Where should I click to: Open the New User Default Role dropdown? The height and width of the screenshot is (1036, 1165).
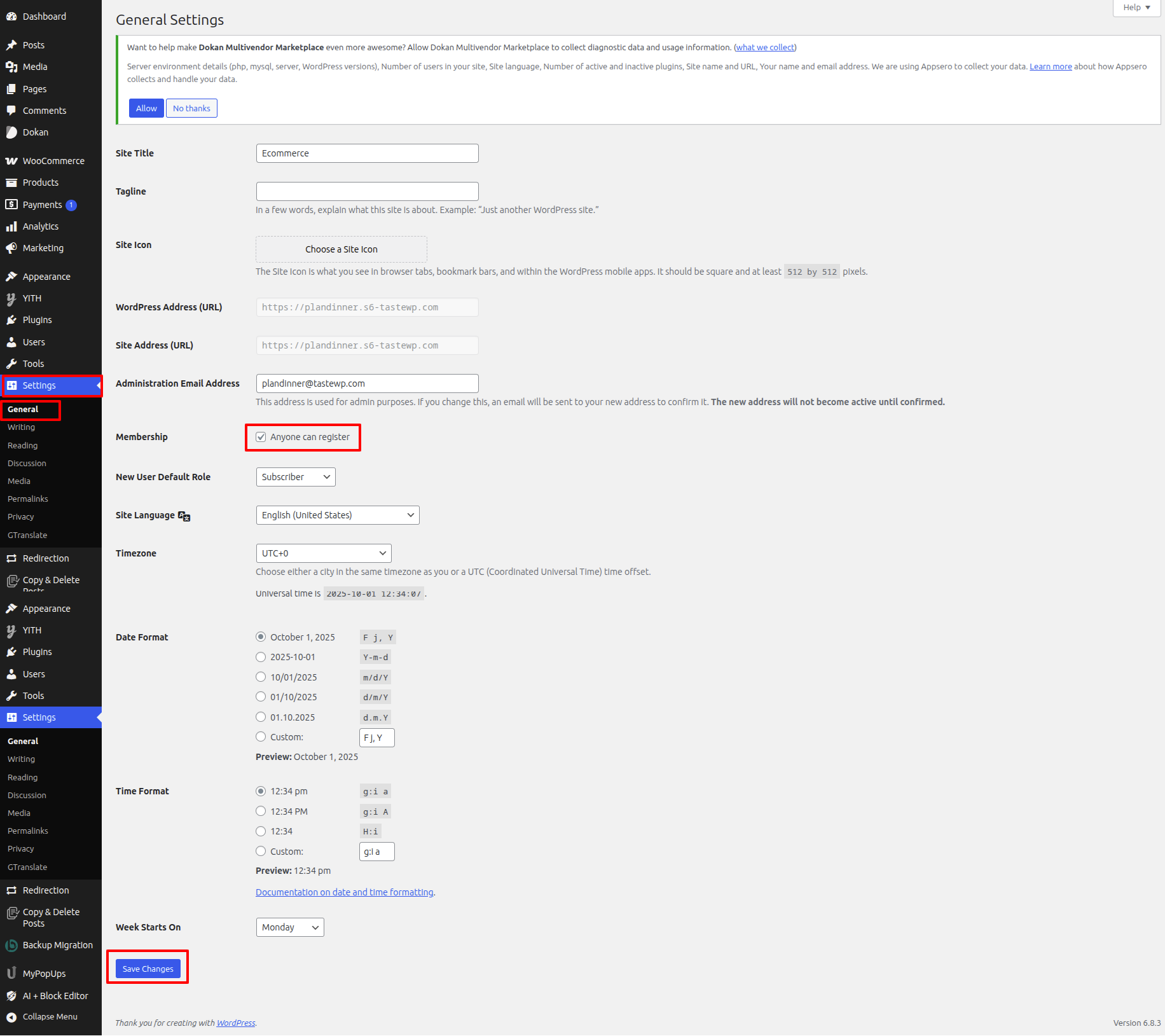click(x=296, y=477)
